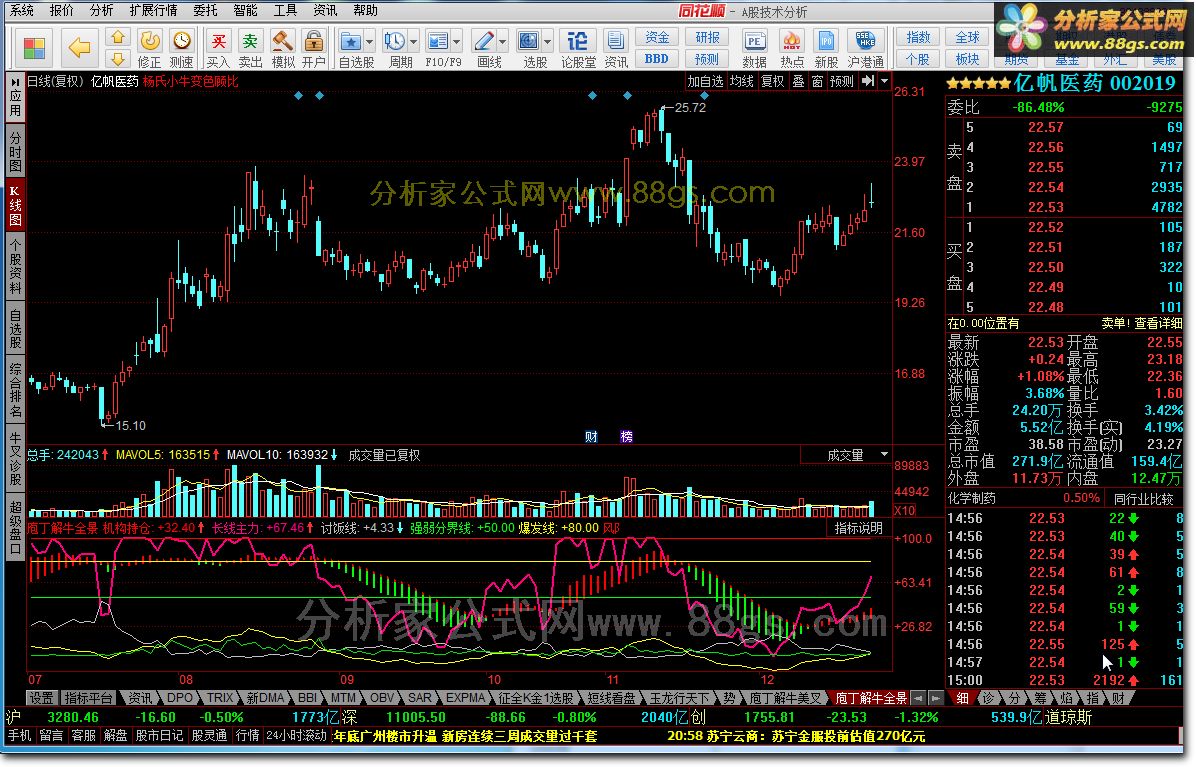Open the chart header options dropdown arrow

pyautogui.click(x=884, y=81)
